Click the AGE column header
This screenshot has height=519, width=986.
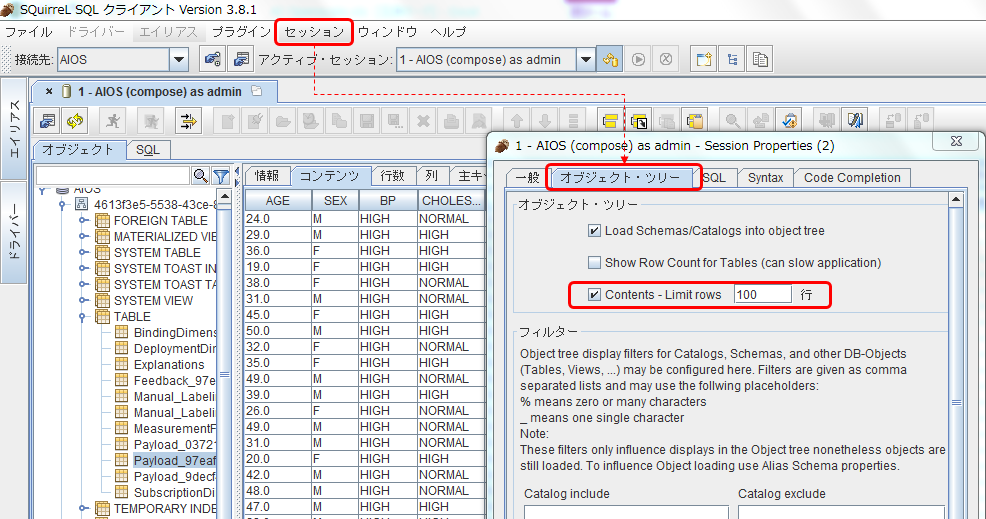pos(277,201)
